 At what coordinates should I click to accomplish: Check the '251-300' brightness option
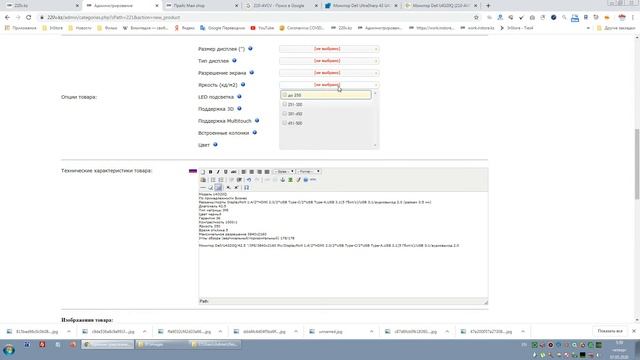[284, 104]
